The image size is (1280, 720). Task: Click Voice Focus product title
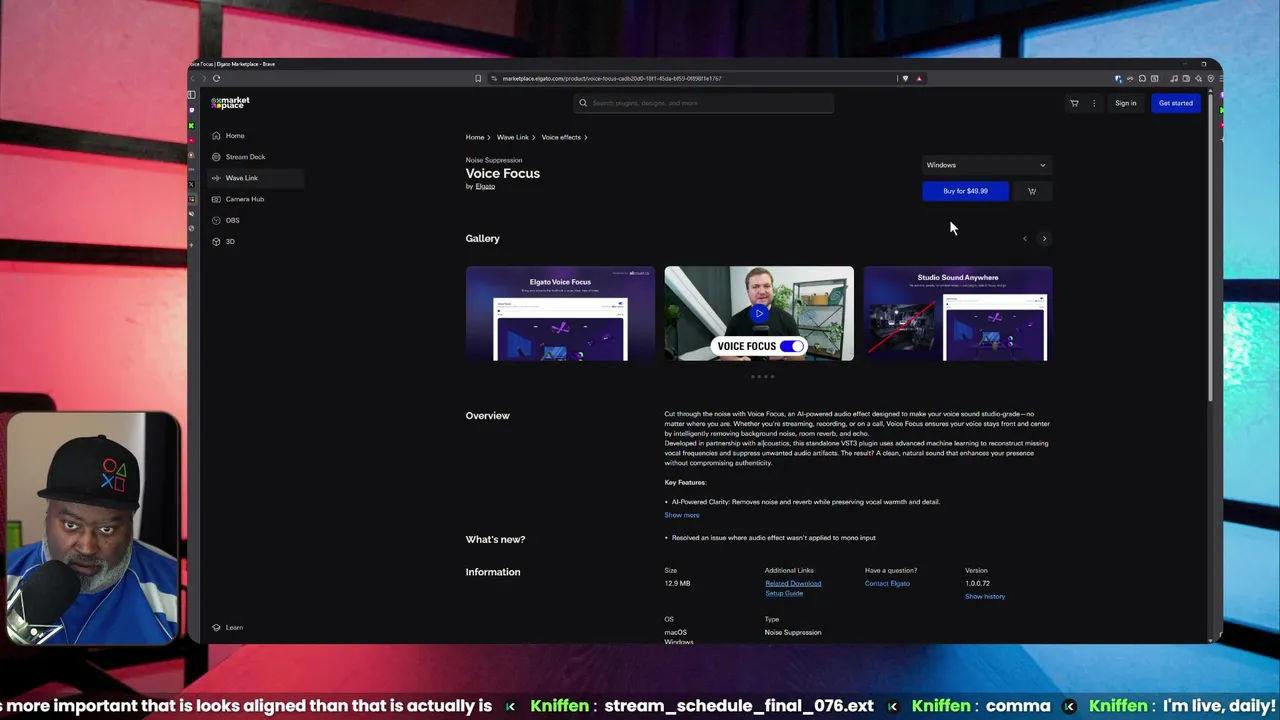point(502,173)
